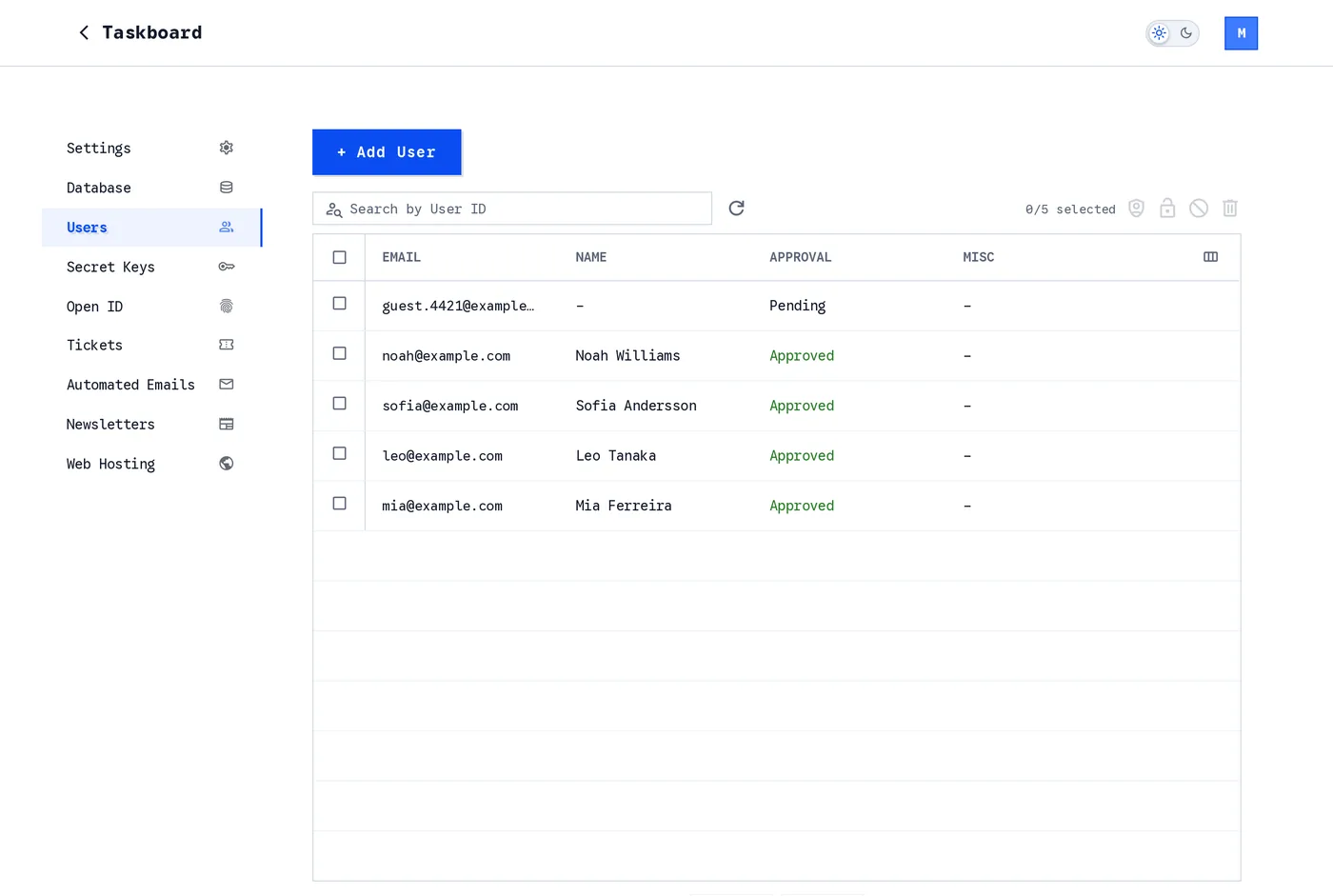
Task: Click the Pending status for guest user
Action: tap(798, 306)
